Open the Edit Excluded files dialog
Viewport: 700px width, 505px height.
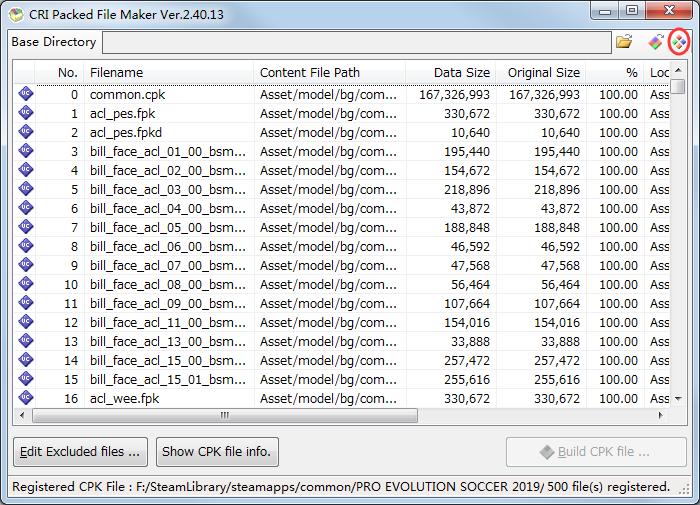coord(80,452)
